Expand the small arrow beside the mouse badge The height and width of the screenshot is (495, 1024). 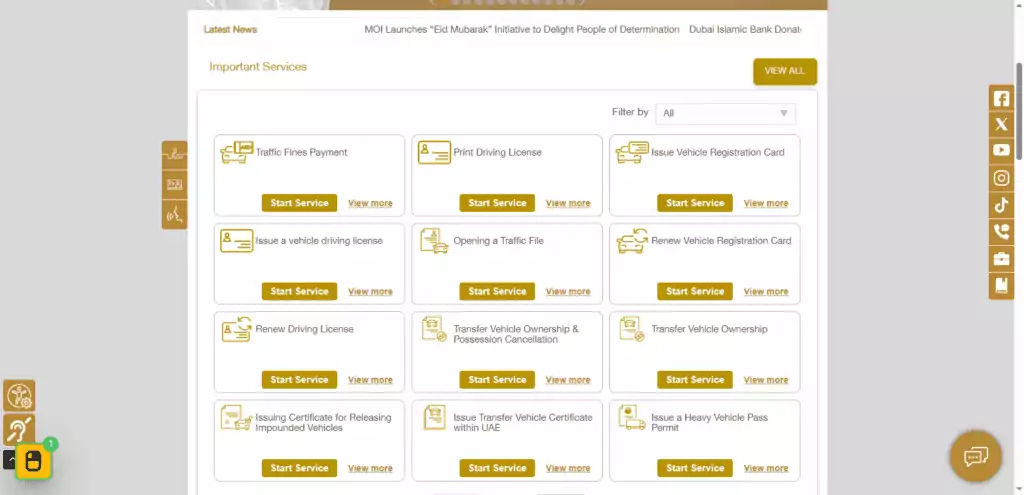[x=10, y=460]
